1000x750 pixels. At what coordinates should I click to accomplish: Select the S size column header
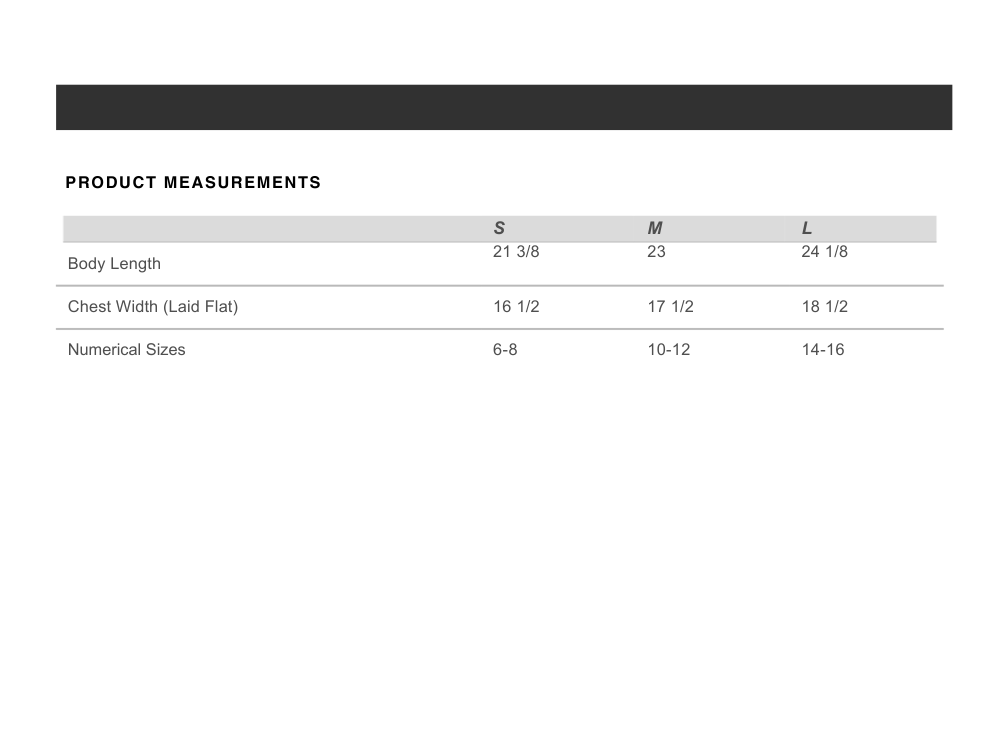[x=499, y=229]
